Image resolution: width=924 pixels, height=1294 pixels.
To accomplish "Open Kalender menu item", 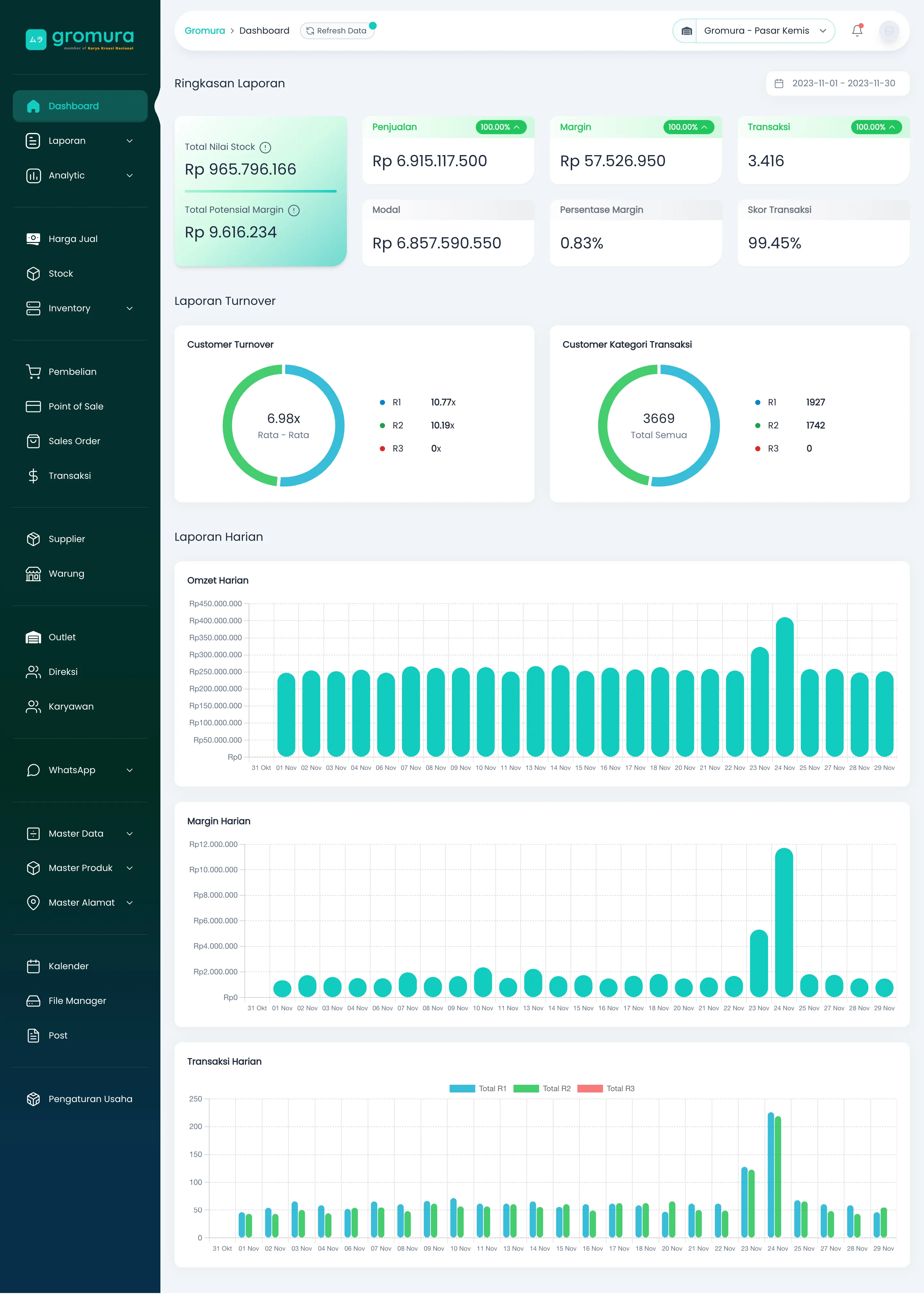I will pos(80,967).
